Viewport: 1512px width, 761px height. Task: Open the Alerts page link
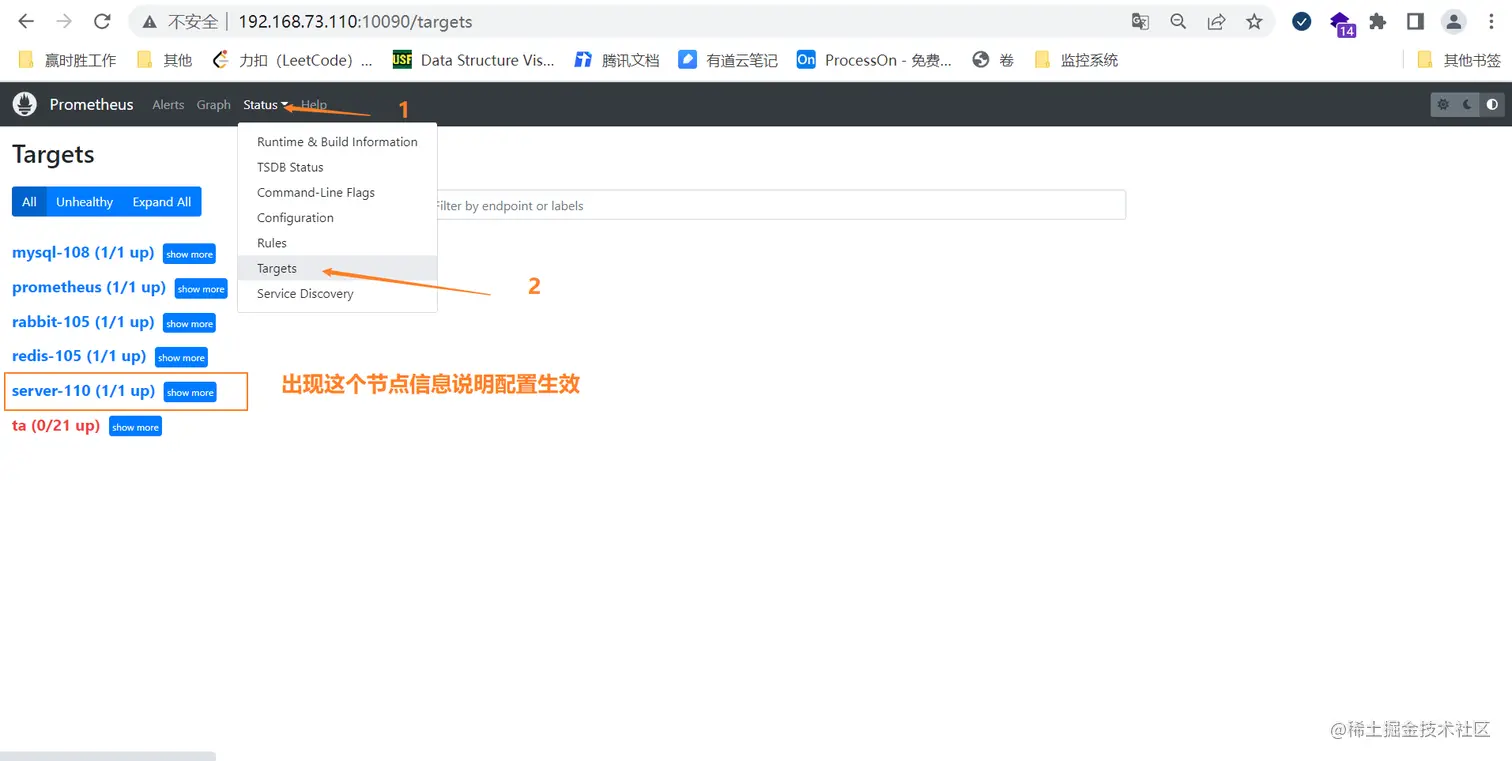tap(168, 104)
